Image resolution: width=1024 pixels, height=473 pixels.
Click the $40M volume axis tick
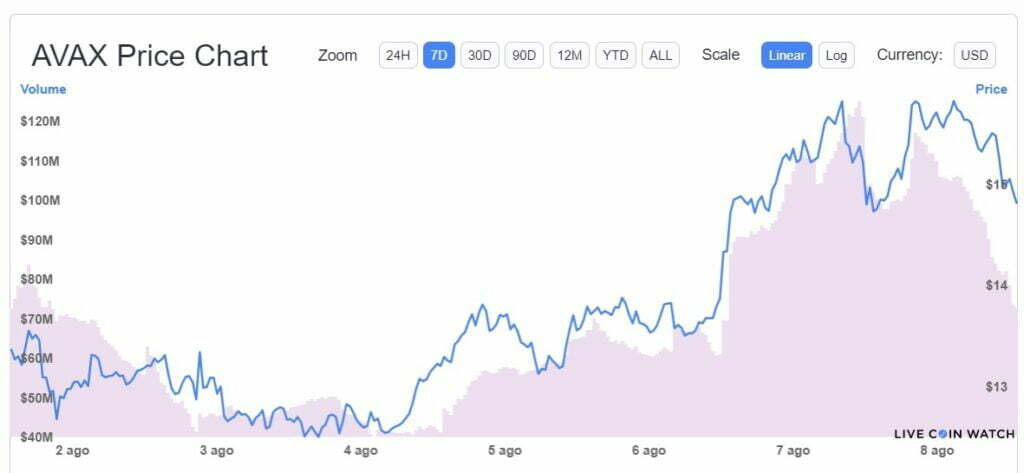[x=38, y=437]
